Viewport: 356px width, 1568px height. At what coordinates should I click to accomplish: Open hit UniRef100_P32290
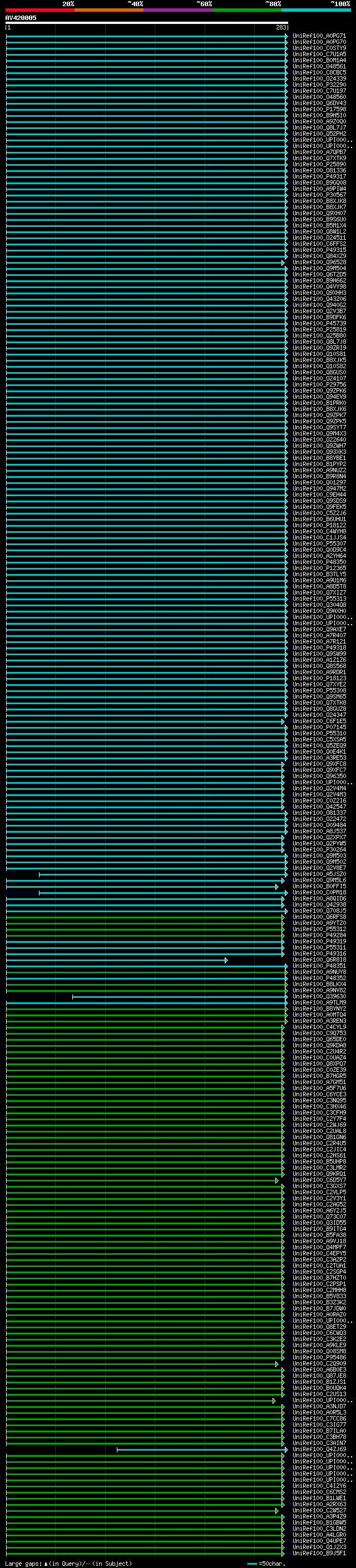pos(319,85)
